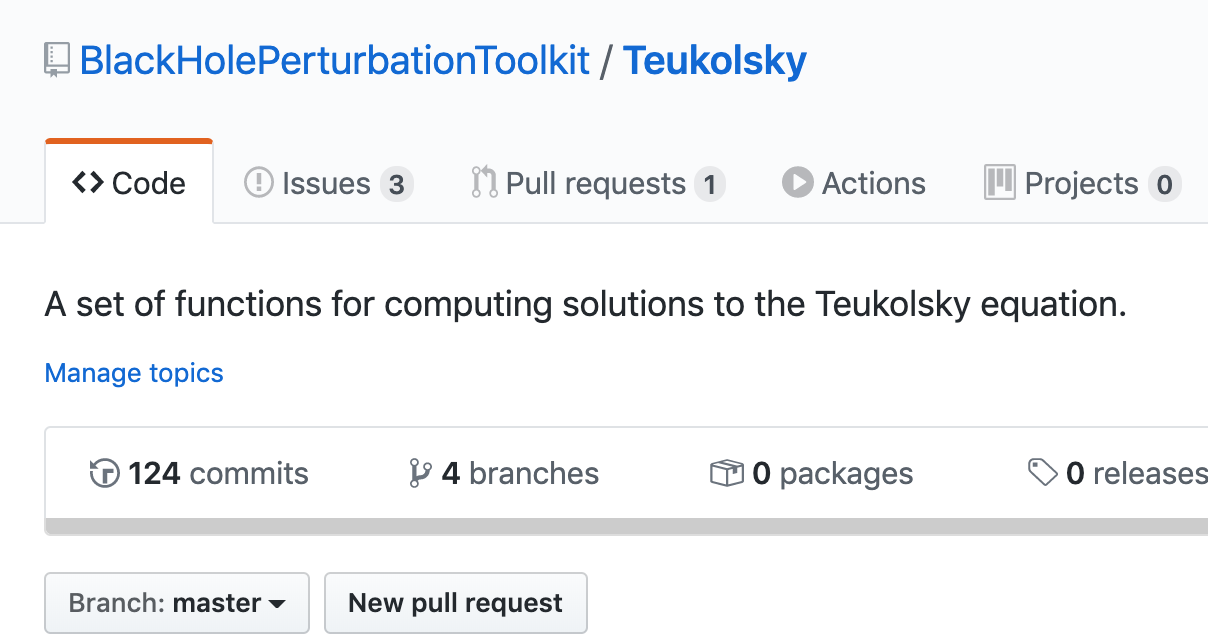Click the Issues exclamation circle icon
This screenshot has width=1208, height=644.
click(x=258, y=183)
